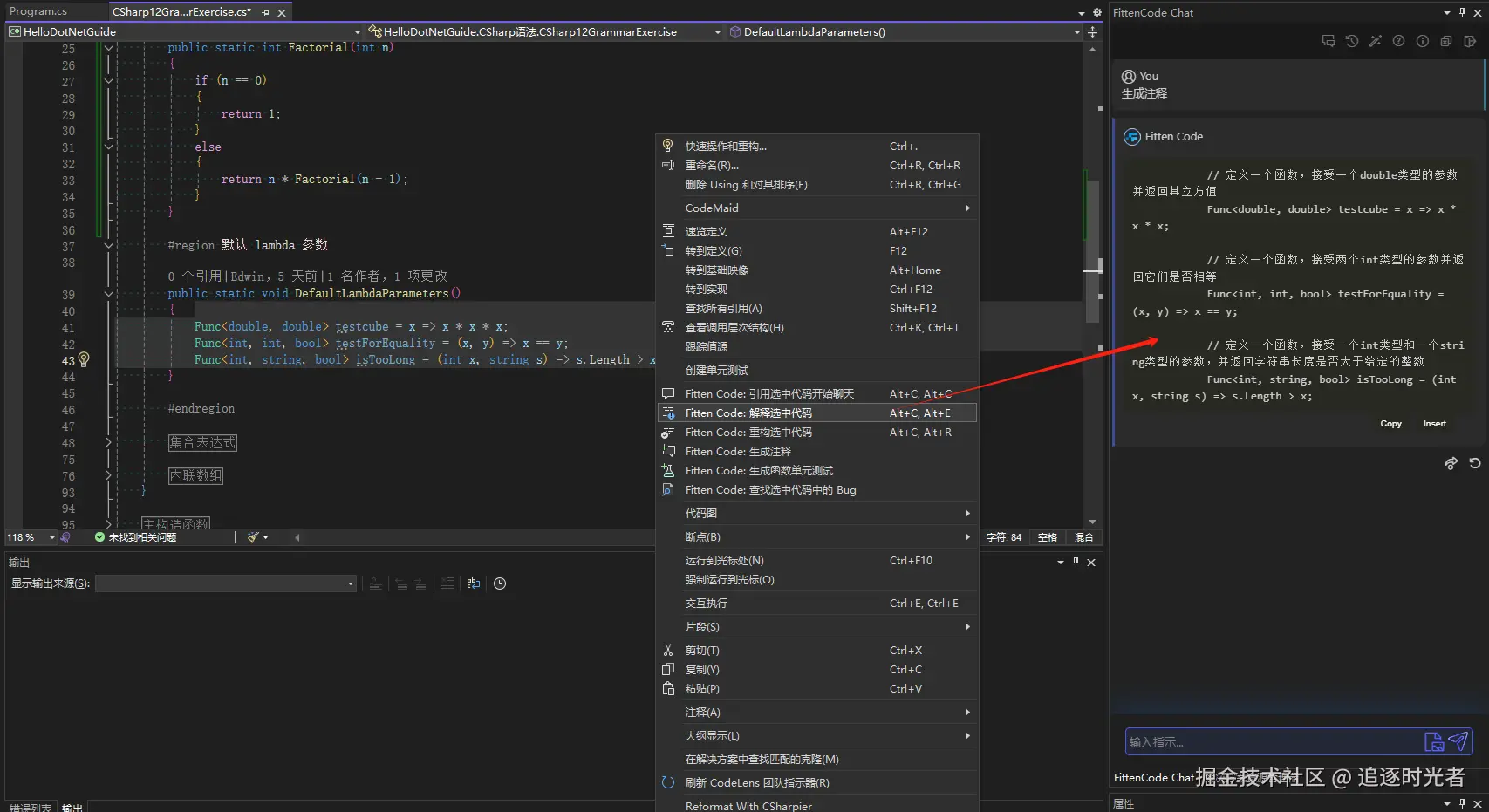Open the FittenCode chat history icon
1489x812 pixels.
pos(1351,41)
